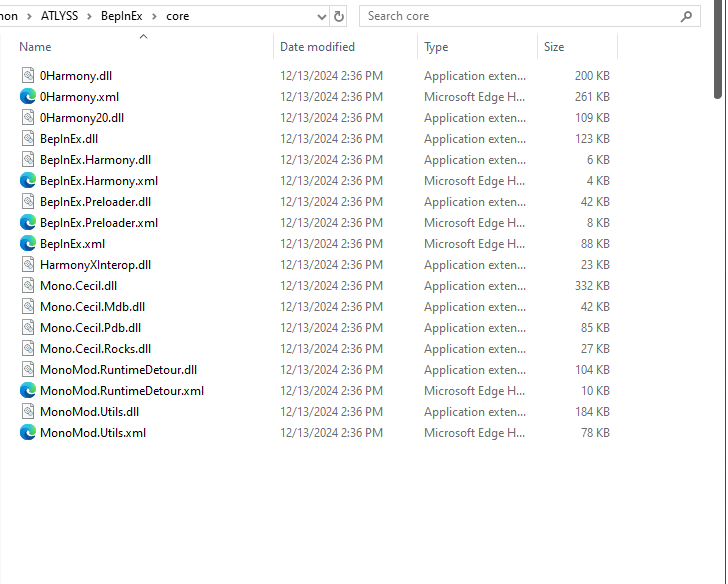The height and width of the screenshot is (584, 728).
Task: Select the MonoMod.Utils.dll file name
Action: pos(90,412)
